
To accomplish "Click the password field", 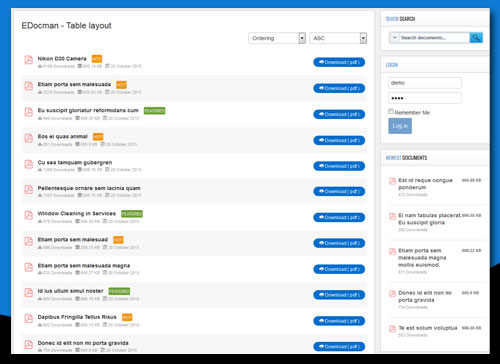I will click(425, 98).
